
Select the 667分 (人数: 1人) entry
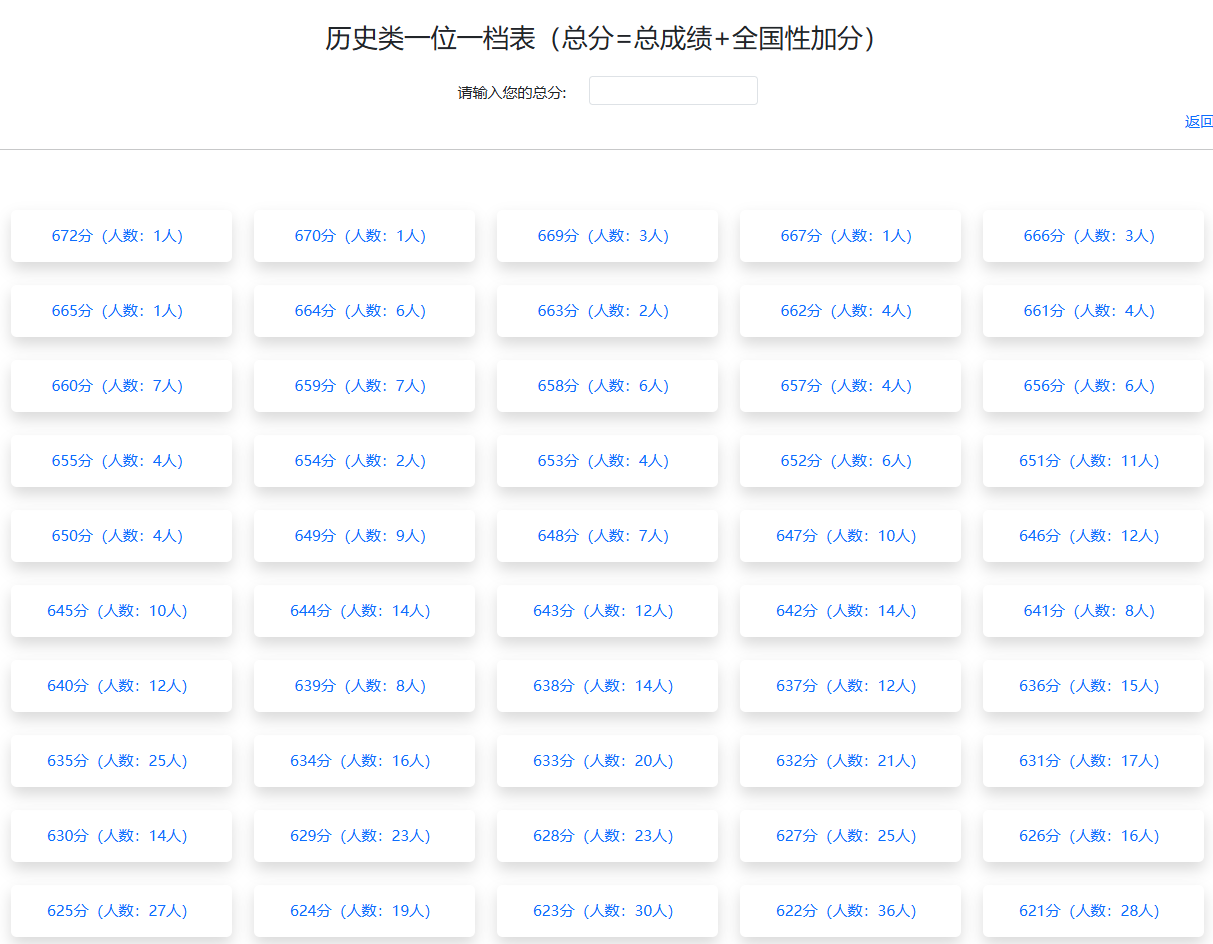point(850,236)
